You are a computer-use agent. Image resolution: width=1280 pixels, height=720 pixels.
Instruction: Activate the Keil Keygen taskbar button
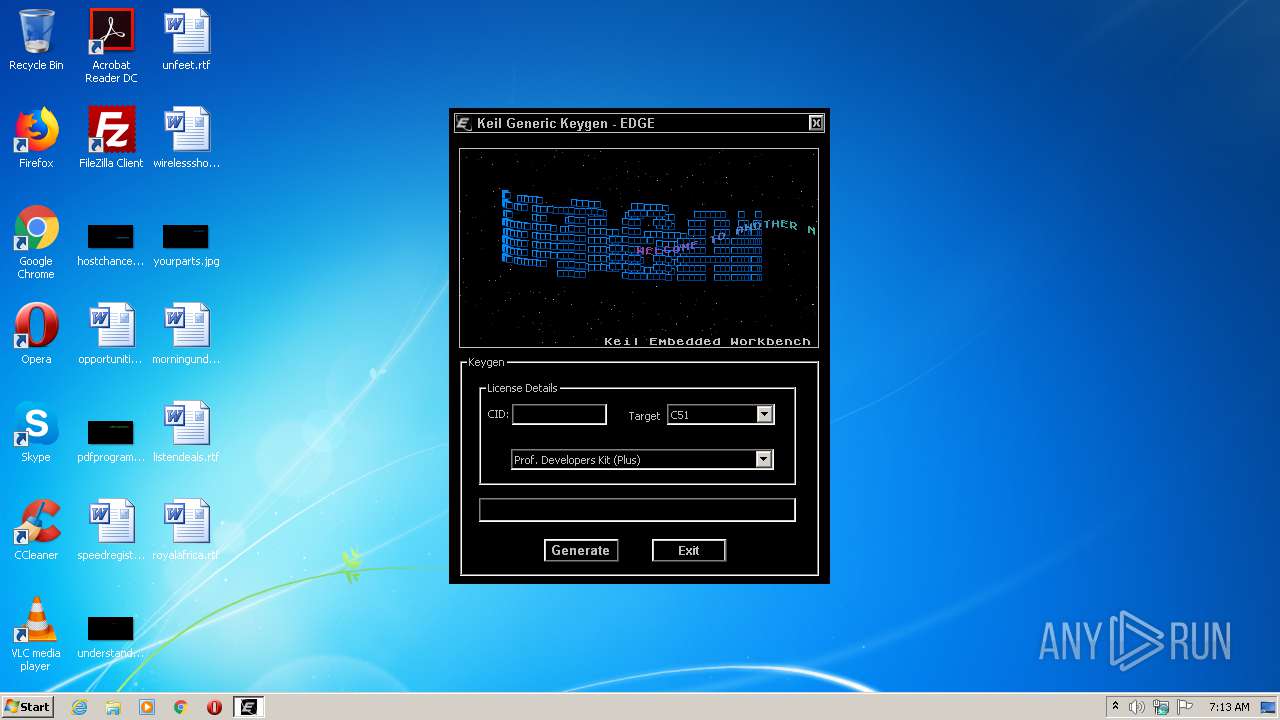(248, 707)
